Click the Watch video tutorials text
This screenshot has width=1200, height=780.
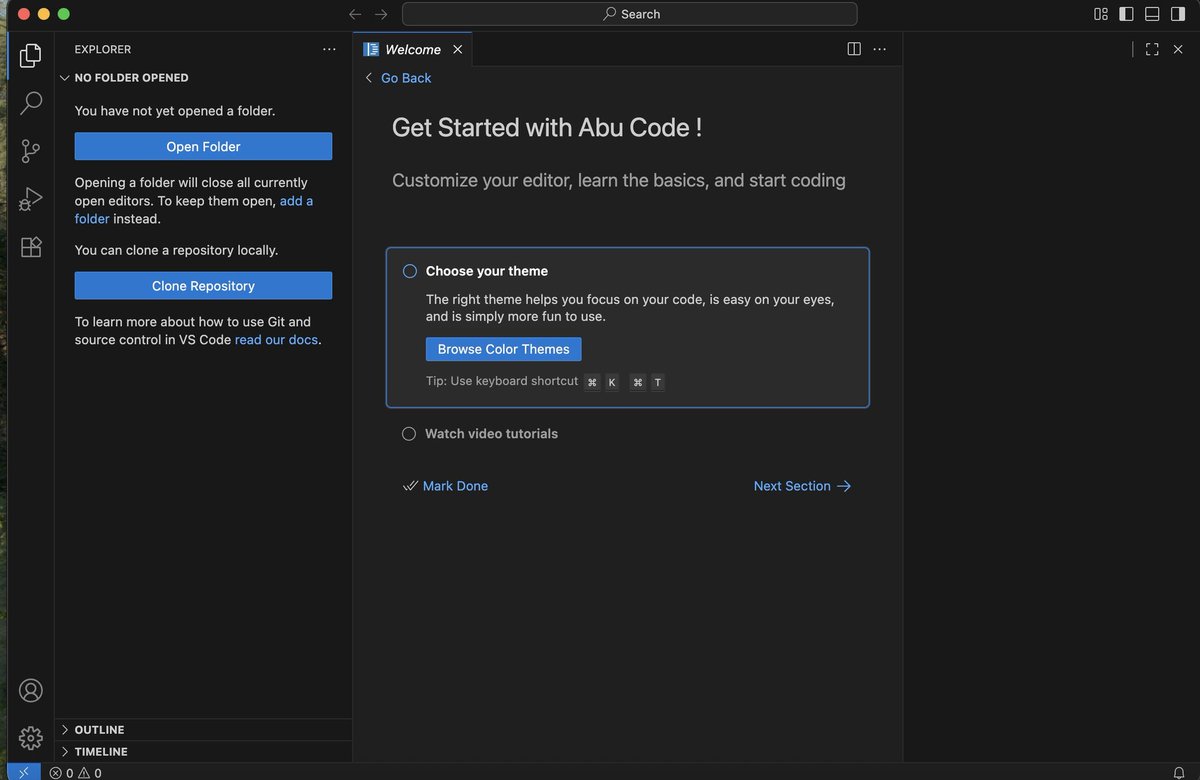click(x=491, y=434)
